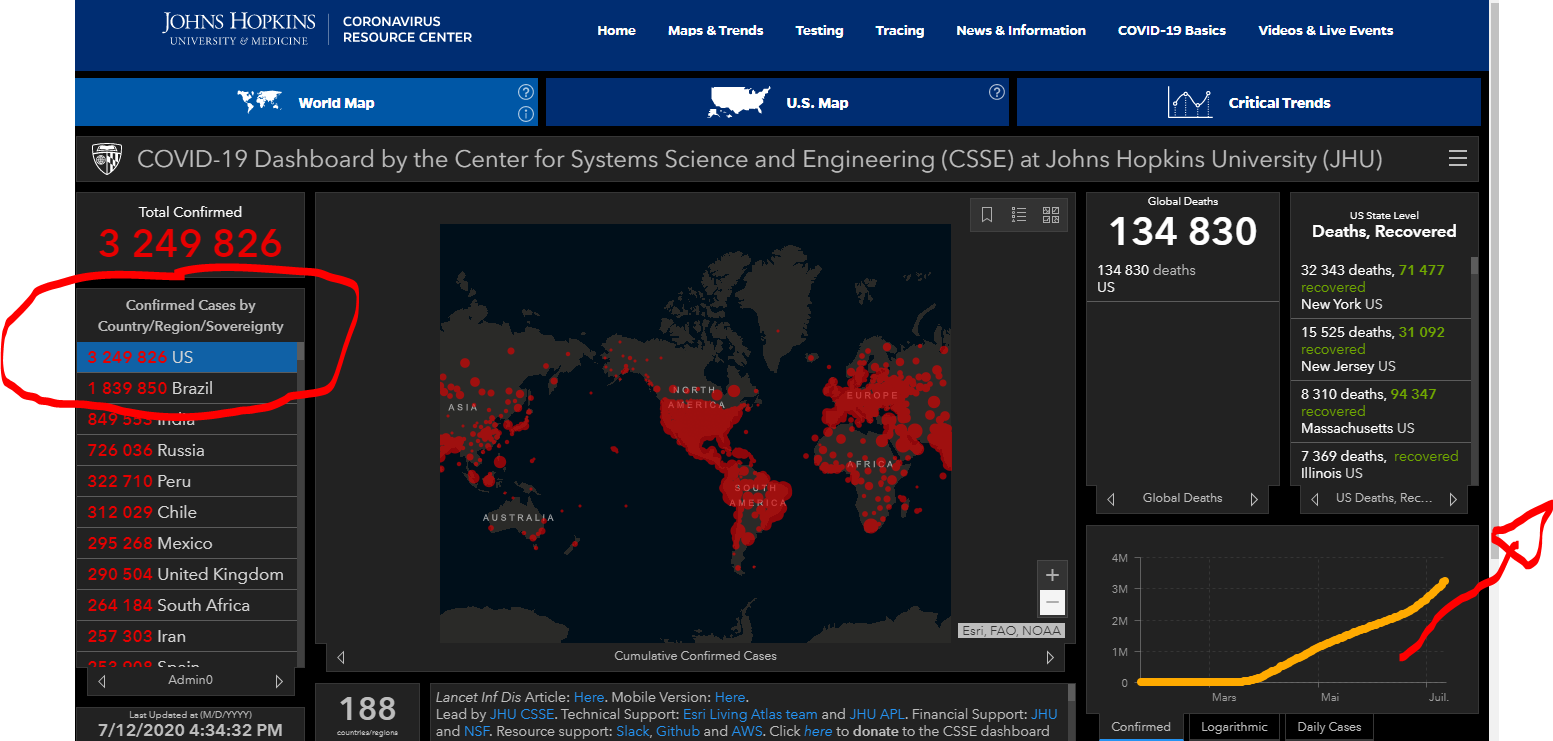Screen dimensions: 1553x741
Task: Click right arrow beside Cumulative Confirmed Cases
Action: (x=1050, y=657)
